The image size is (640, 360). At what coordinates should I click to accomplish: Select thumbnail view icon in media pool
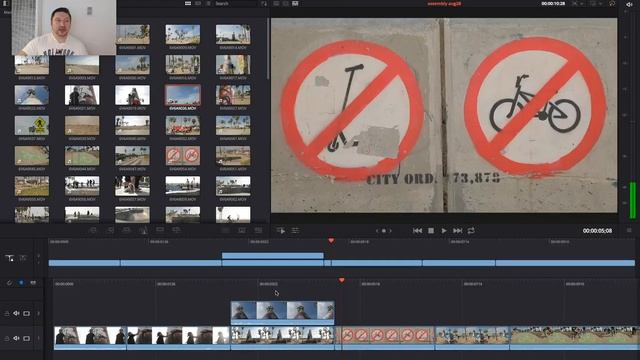click(x=188, y=3)
